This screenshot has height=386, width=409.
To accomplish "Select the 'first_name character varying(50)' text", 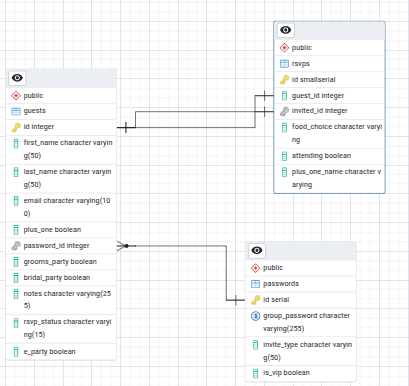I will (x=68, y=149).
